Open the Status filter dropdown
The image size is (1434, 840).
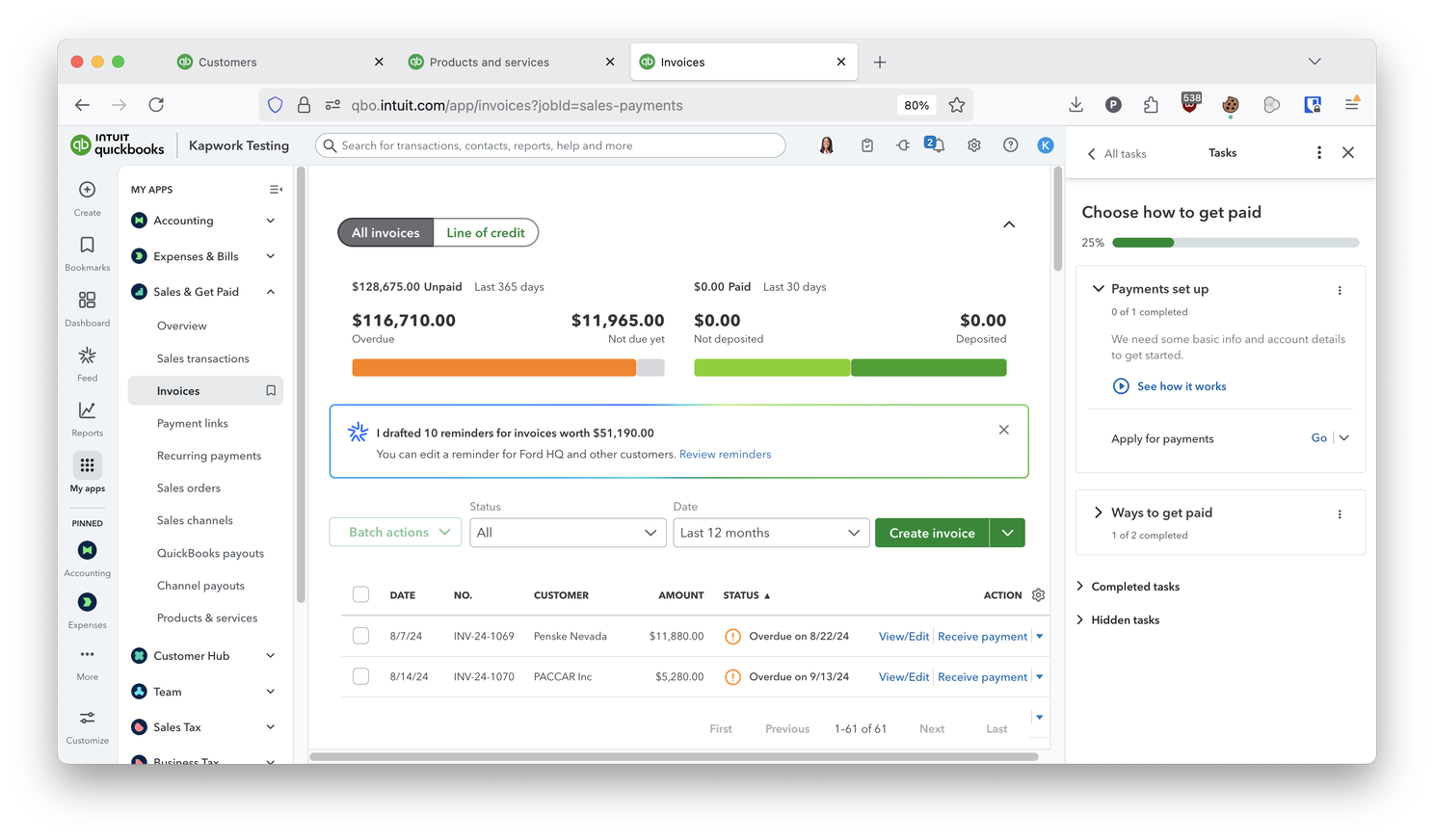pos(567,533)
